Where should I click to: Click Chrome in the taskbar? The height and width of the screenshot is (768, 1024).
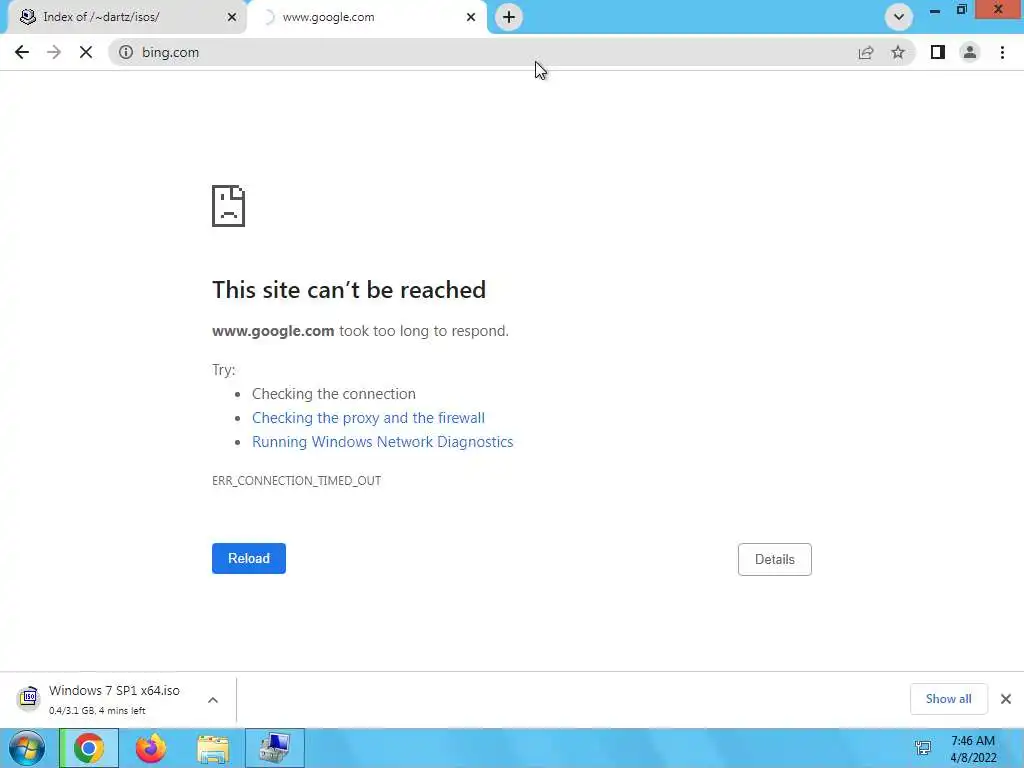[89, 748]
